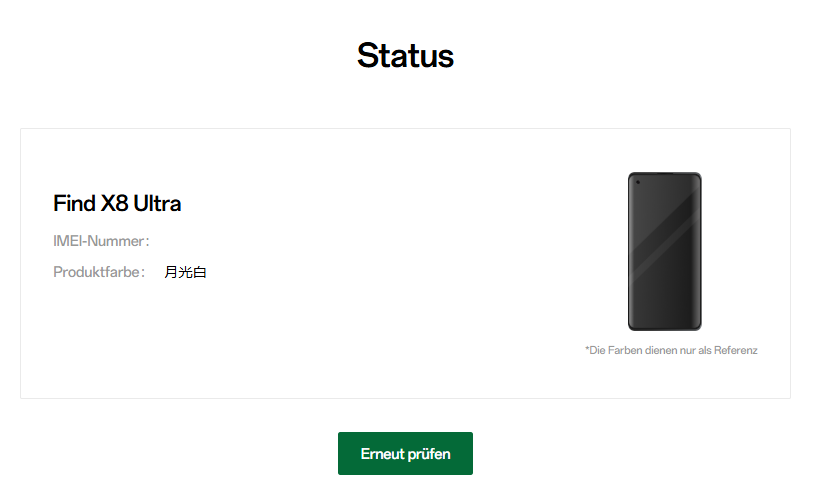Click the Find X8 Ultra product title

click(x=117, y=204)
